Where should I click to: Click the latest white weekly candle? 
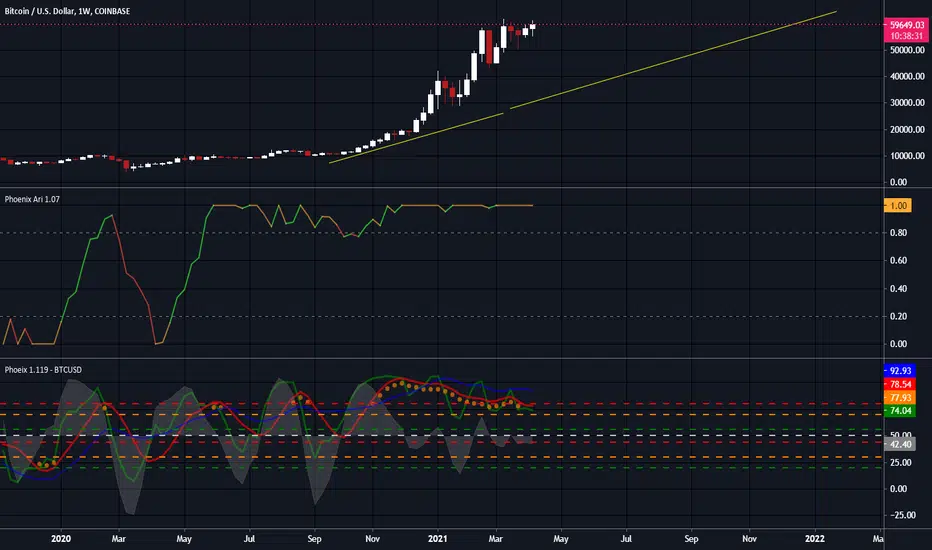[533, 26]
